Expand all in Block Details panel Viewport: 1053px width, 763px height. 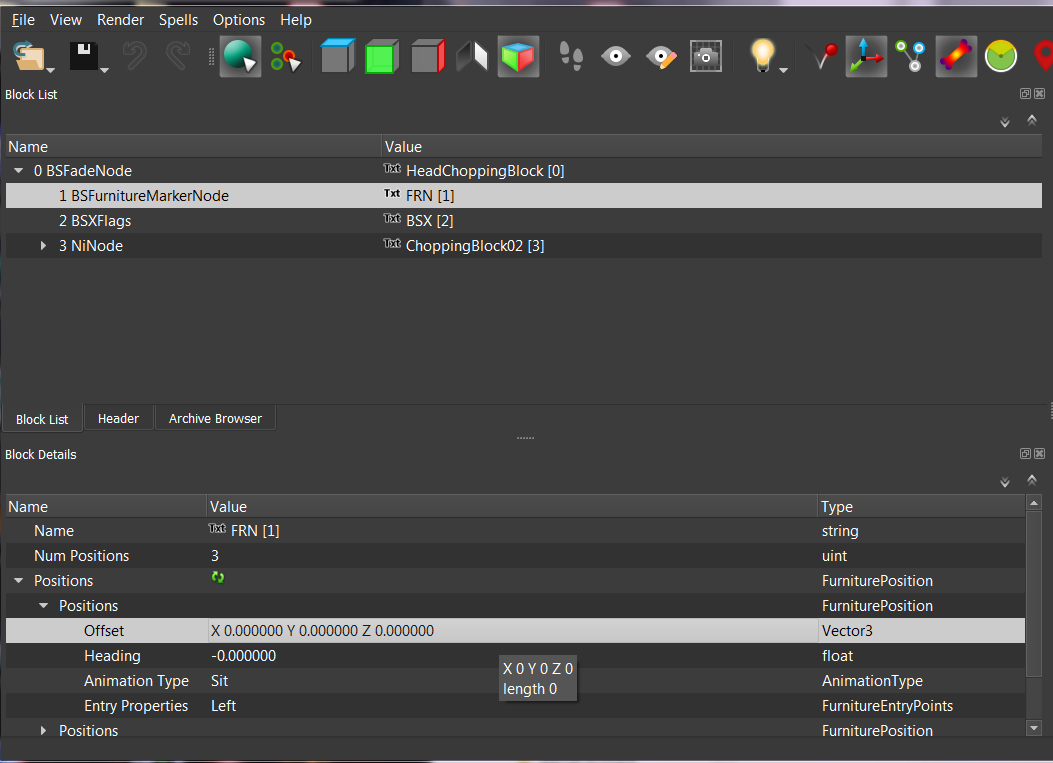(1005, 482)
